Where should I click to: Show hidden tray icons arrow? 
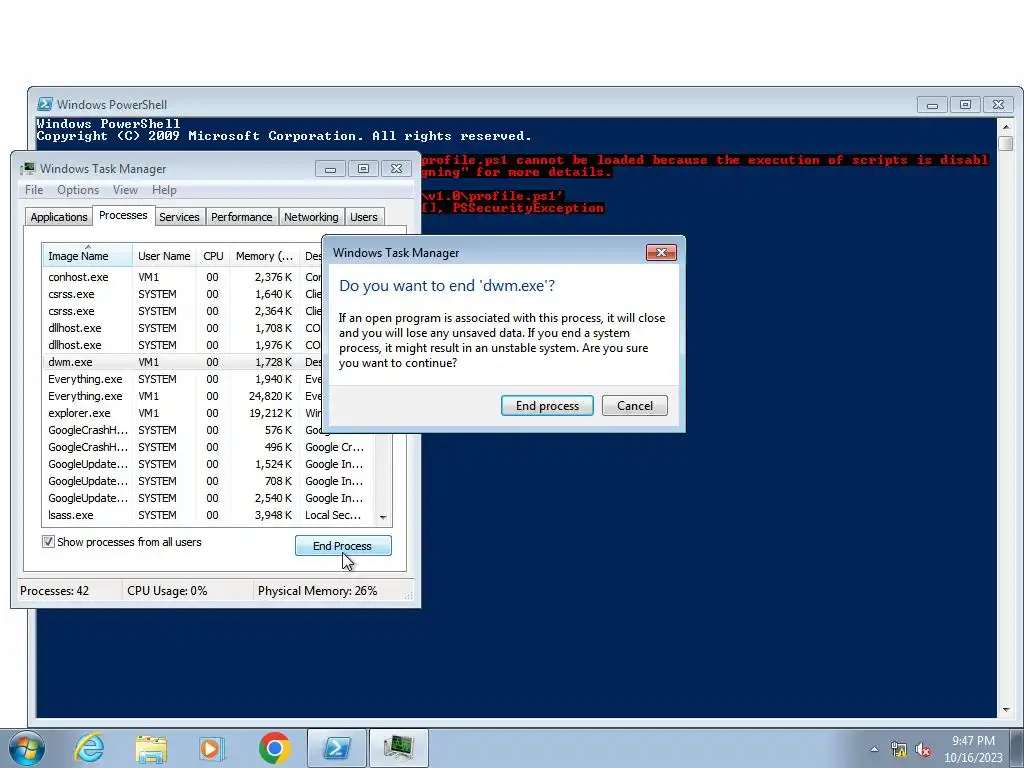point(874,749)
